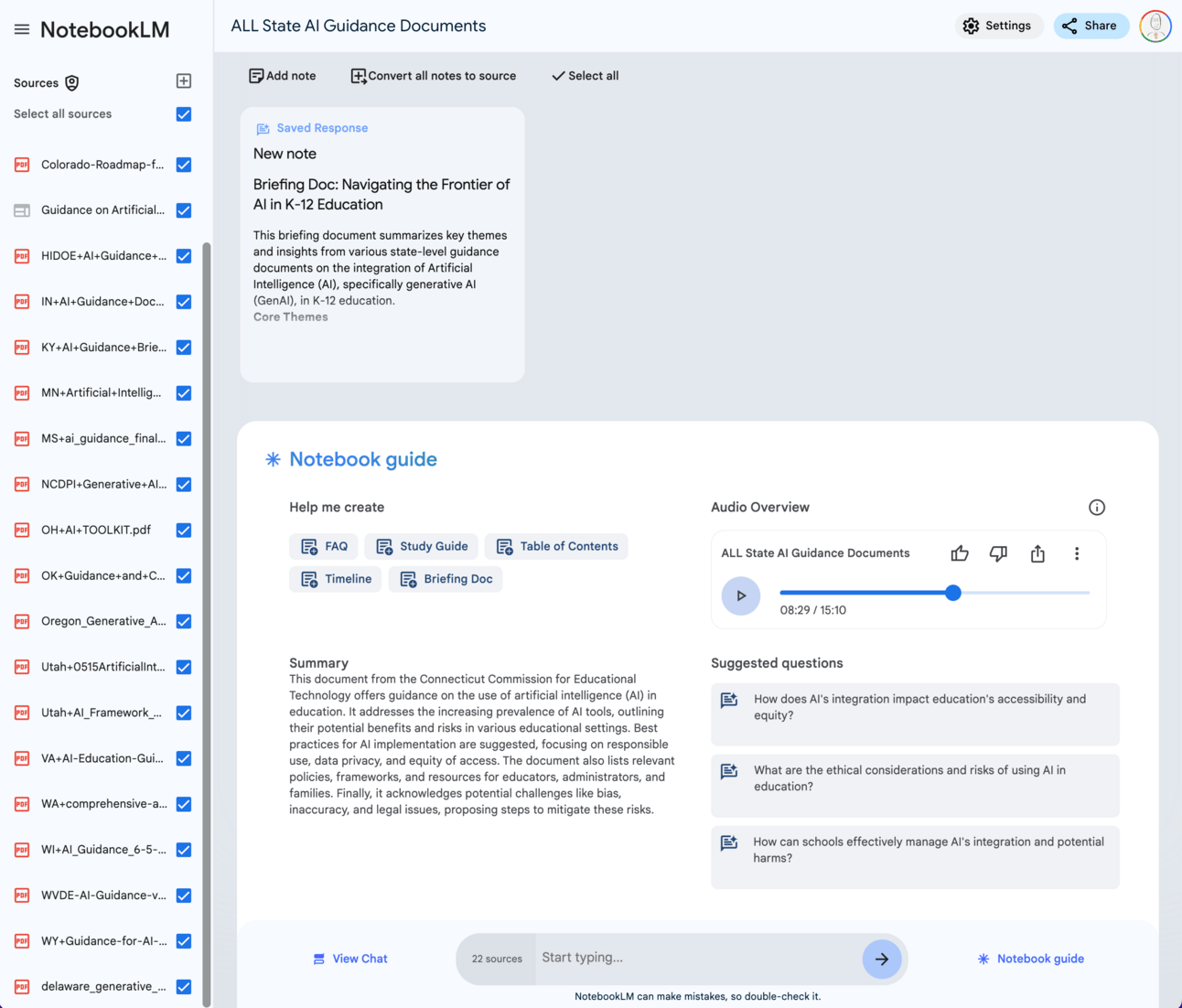The height and width of the screenshot is (1008, 1182).
Task: Click the audio progress slider handle
Action: pos(953,593)
